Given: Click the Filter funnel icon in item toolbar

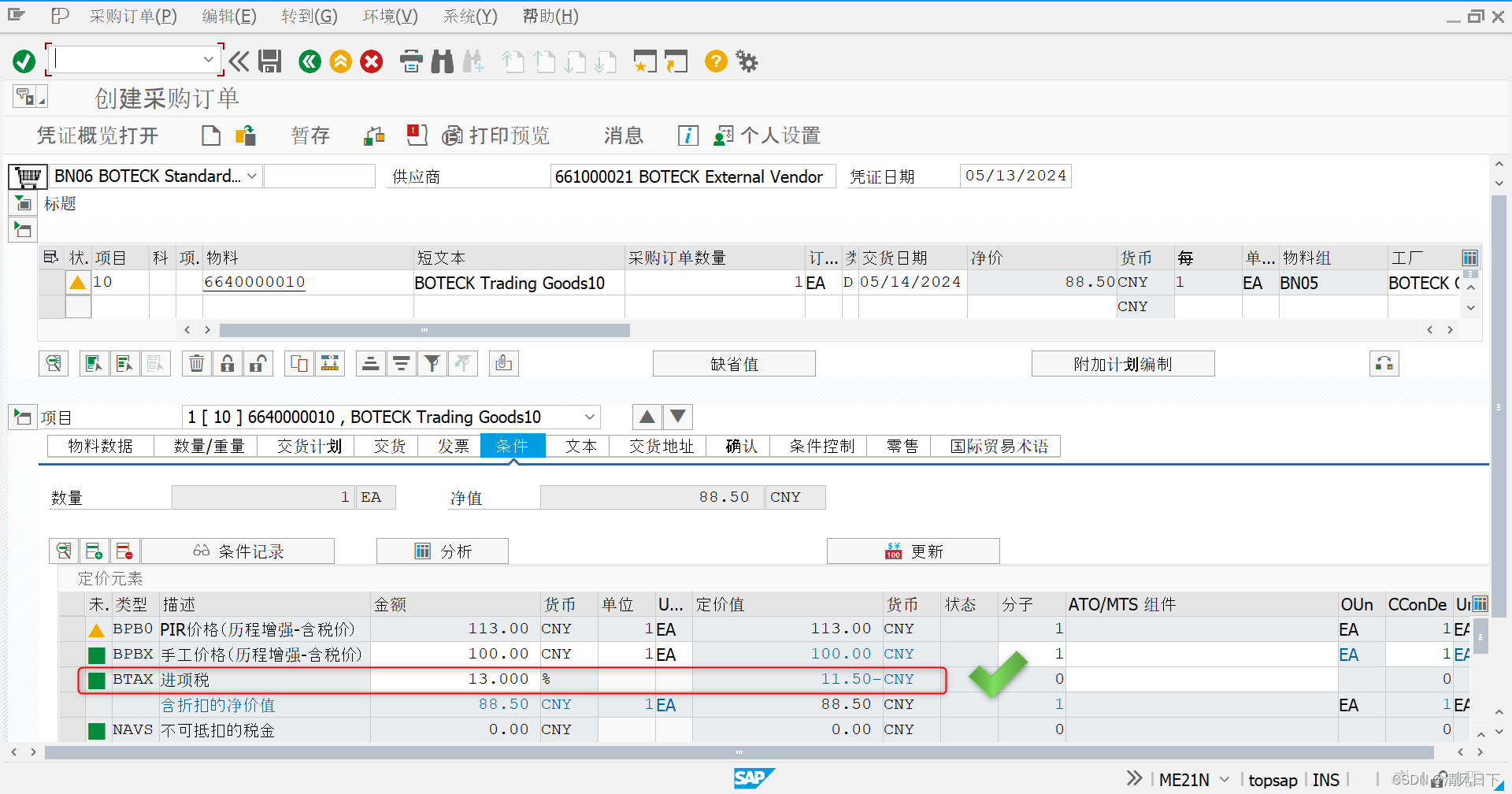Looking at the screenshot, I should pos(432,363).
